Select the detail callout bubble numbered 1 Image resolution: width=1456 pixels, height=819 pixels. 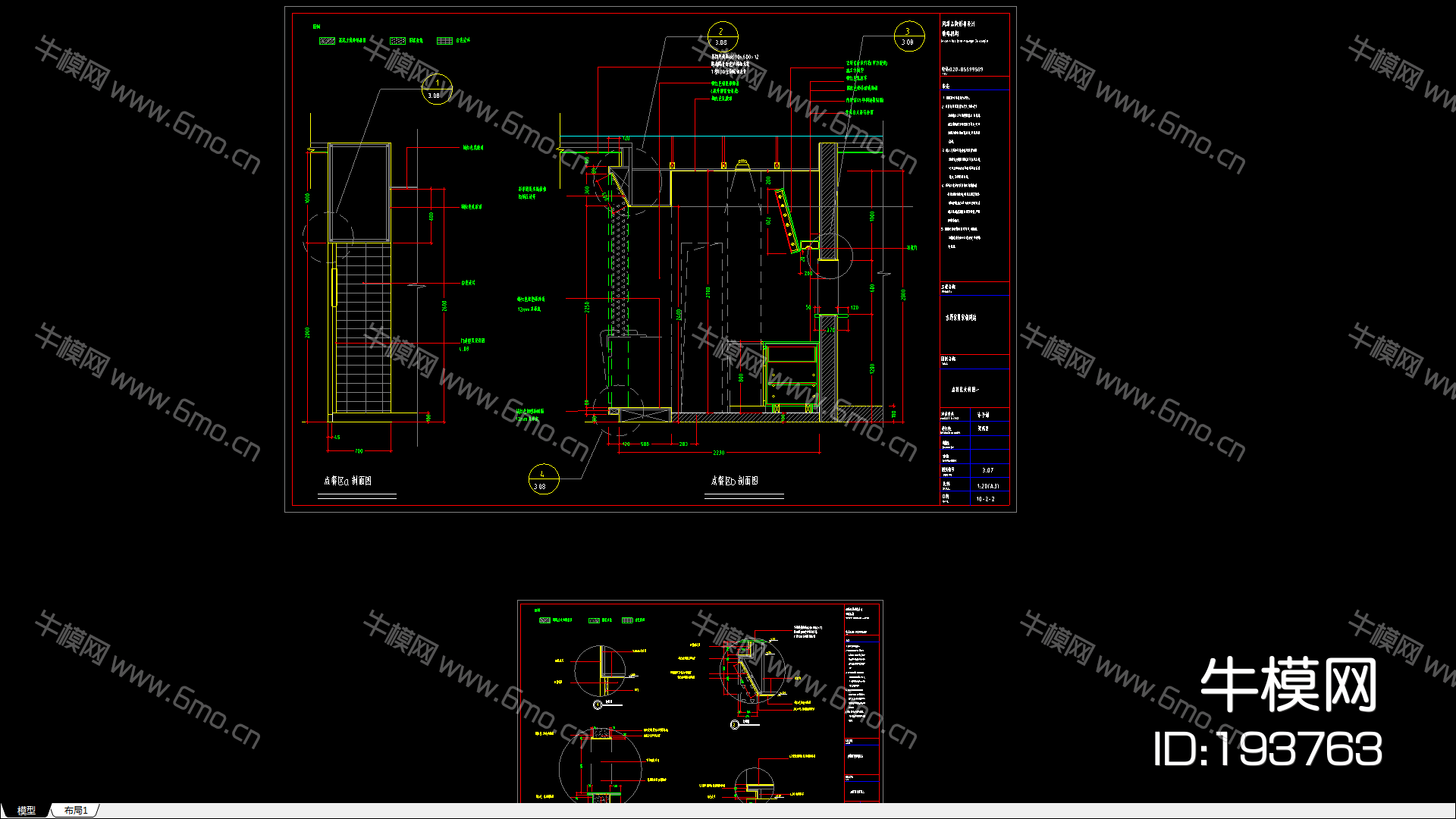coord(436,89)
